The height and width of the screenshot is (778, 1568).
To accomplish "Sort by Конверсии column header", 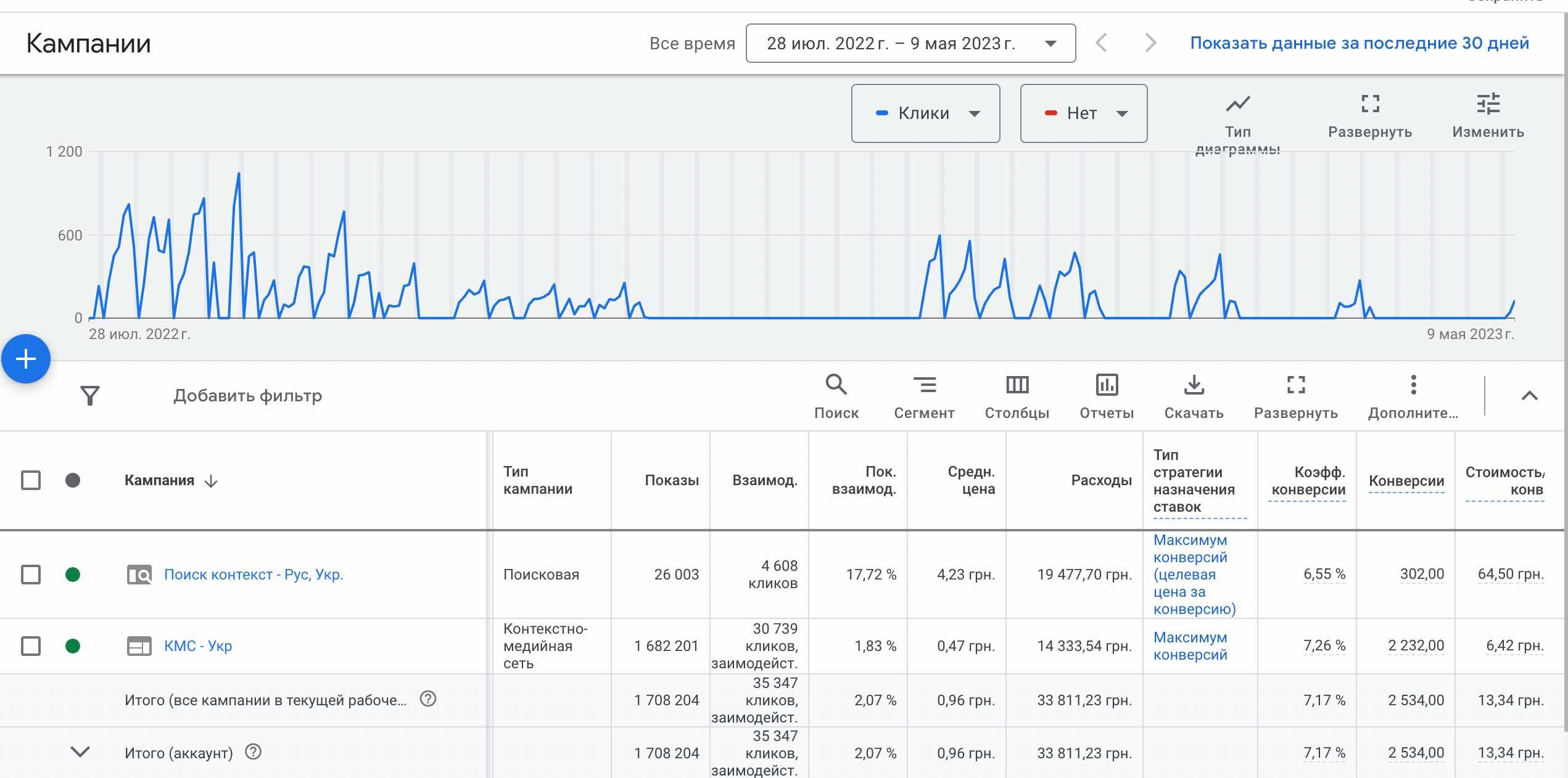I will [x=1406, y=481].
